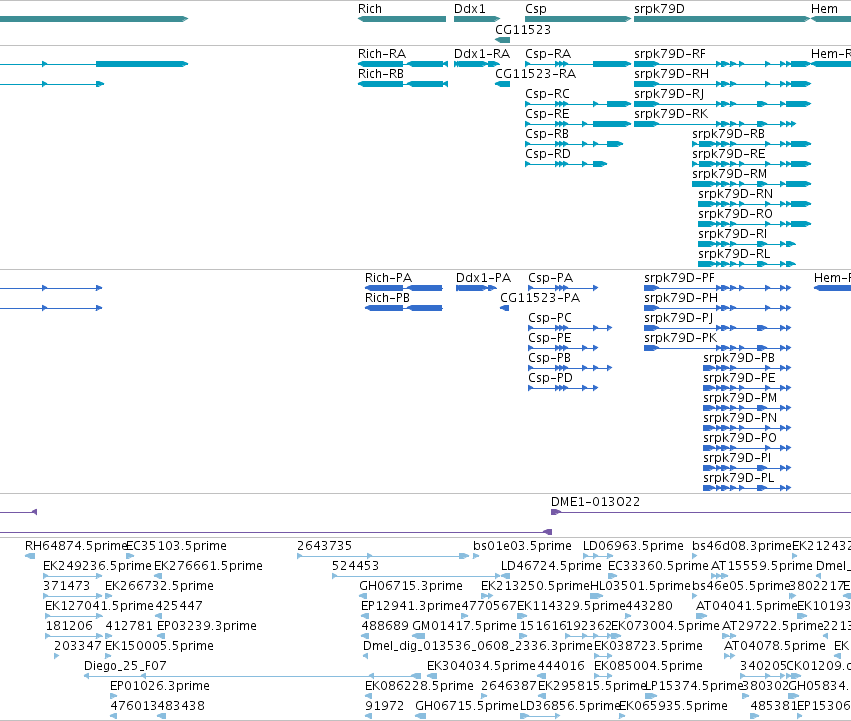
Task: Click the Rich gene label
Action: tap(370, 9)
